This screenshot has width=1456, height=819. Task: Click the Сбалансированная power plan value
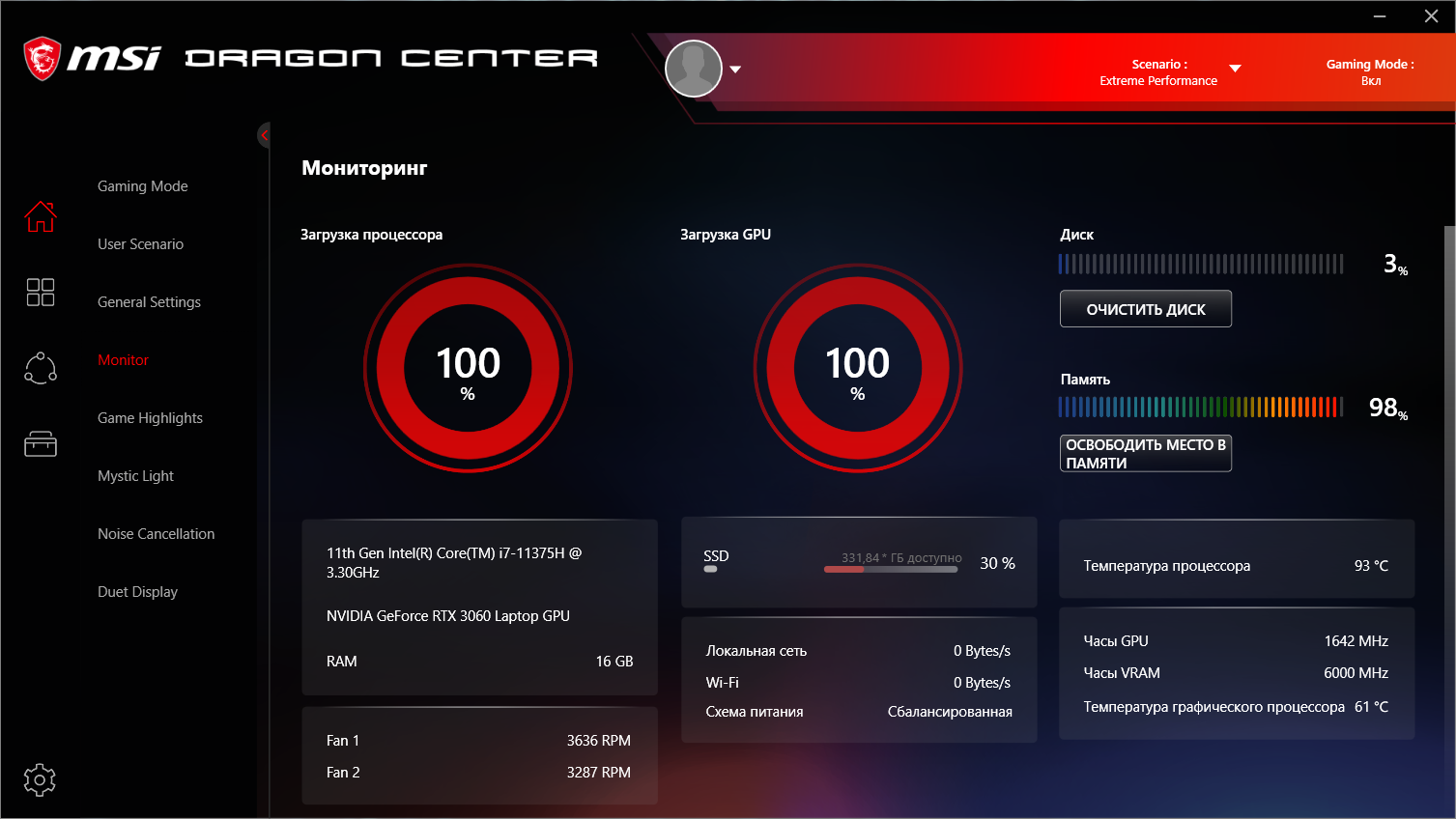[950, 712]
